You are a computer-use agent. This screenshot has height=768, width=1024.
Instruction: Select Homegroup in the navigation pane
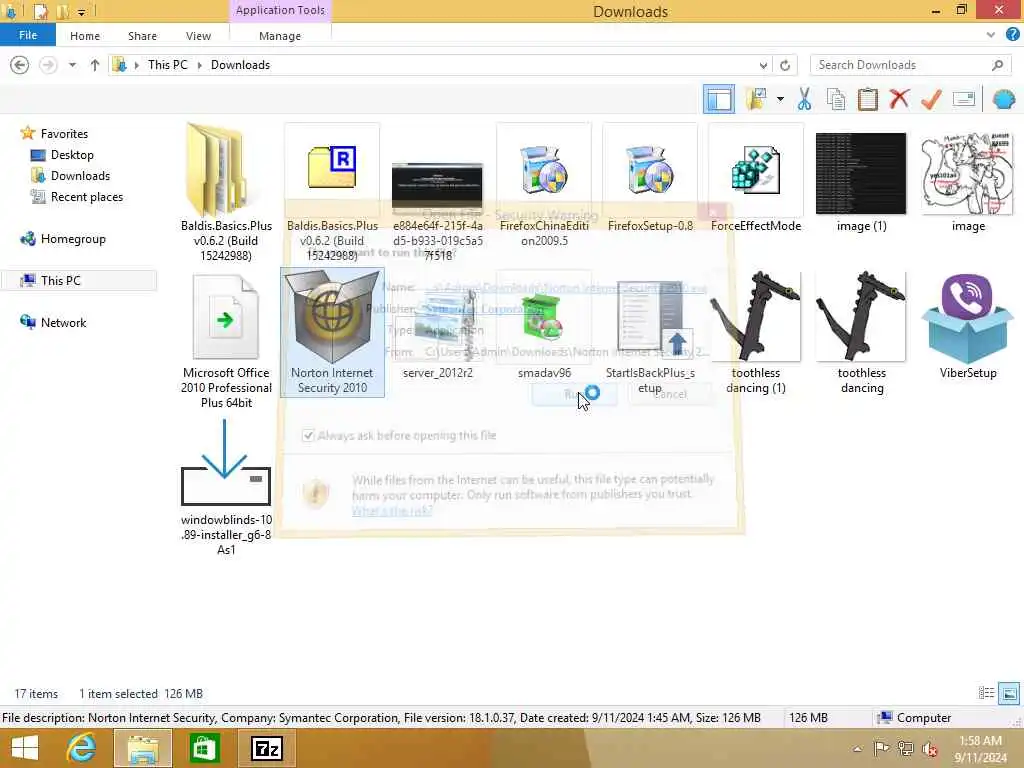point(72,239)
